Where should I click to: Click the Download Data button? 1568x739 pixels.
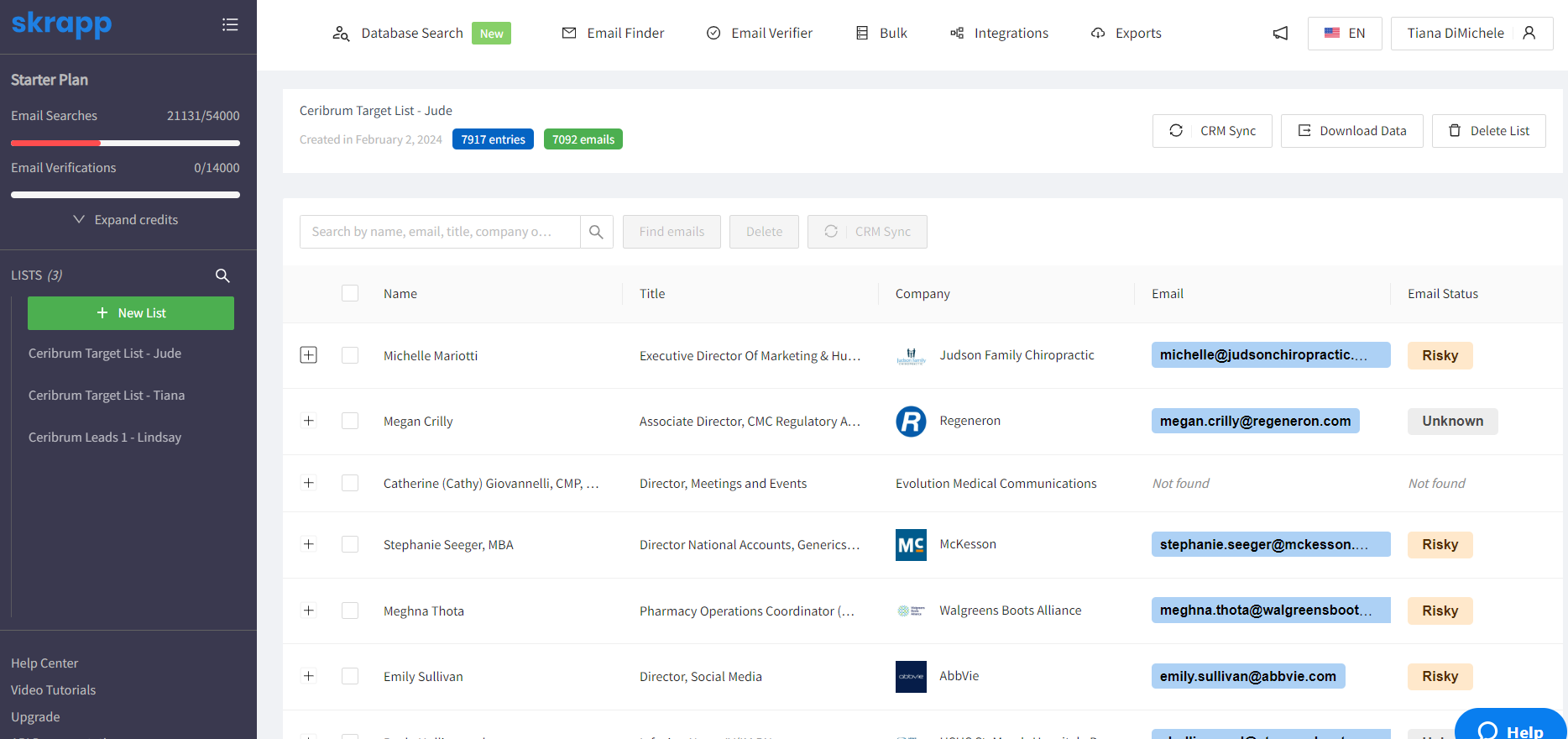point(1351,131)
